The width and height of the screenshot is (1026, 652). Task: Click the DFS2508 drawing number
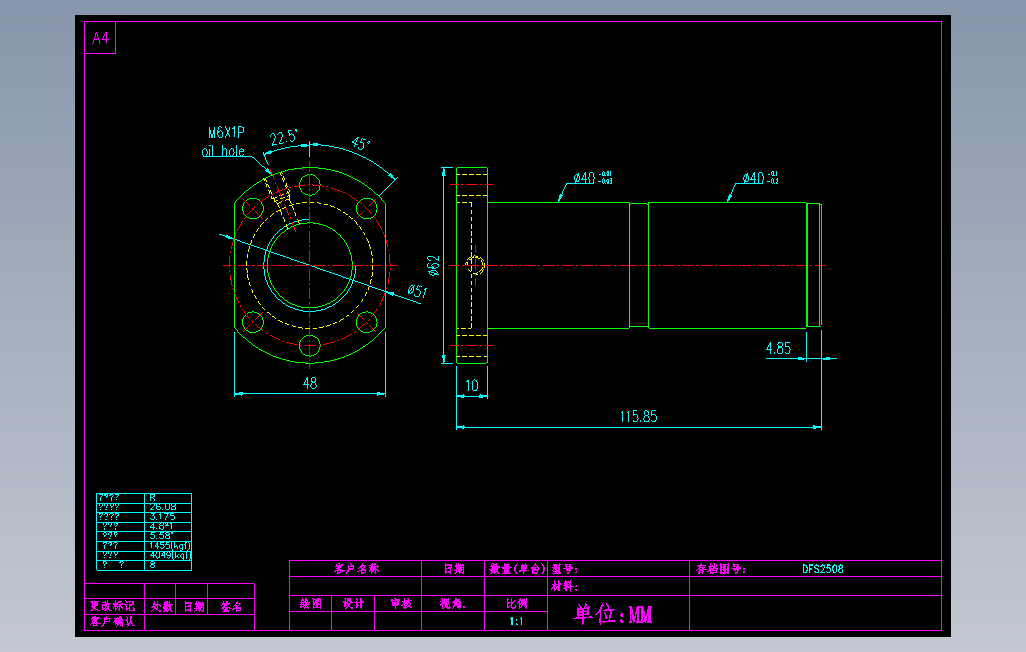[823, 569]
